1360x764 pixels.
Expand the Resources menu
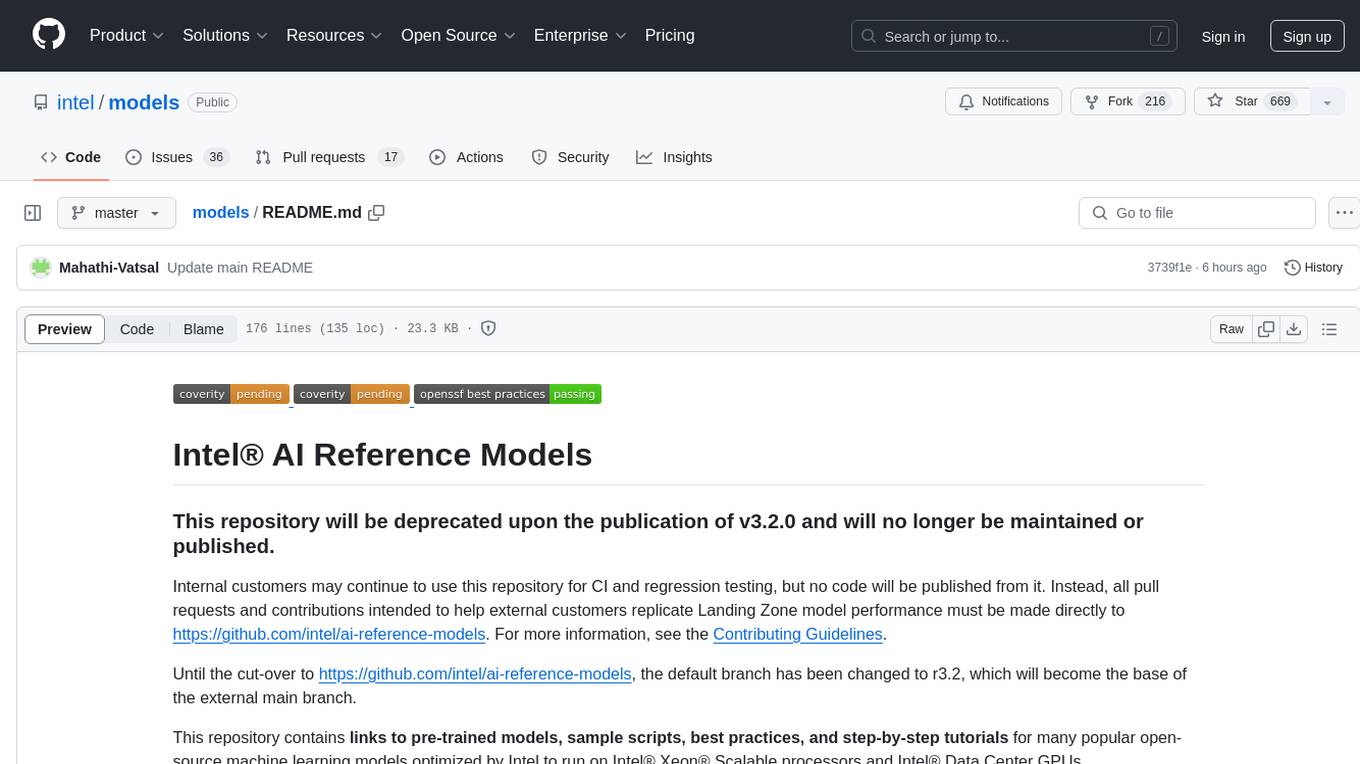coord(334,35)
